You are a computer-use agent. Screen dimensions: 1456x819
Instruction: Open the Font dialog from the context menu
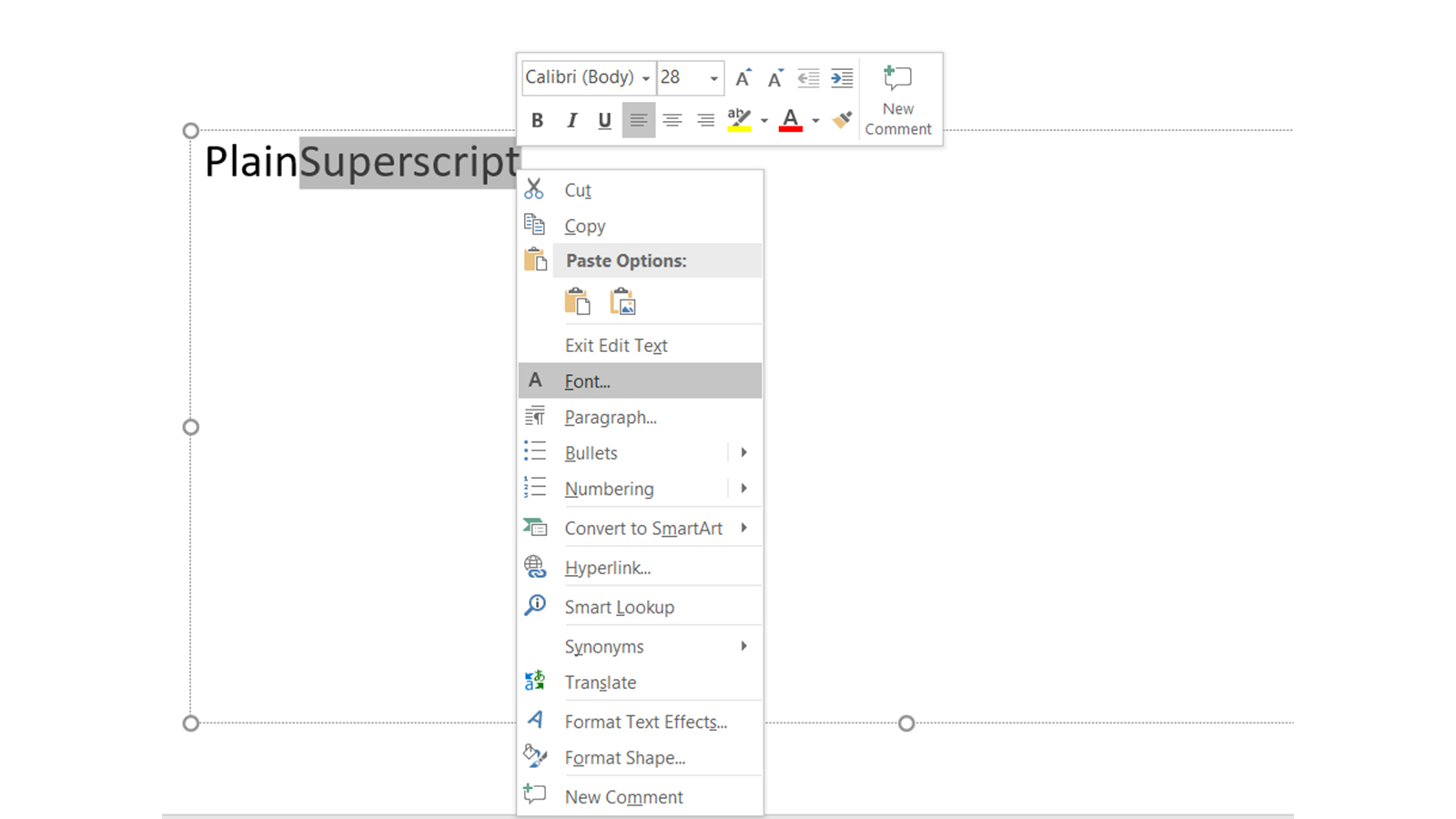click(x=586, y=380)
